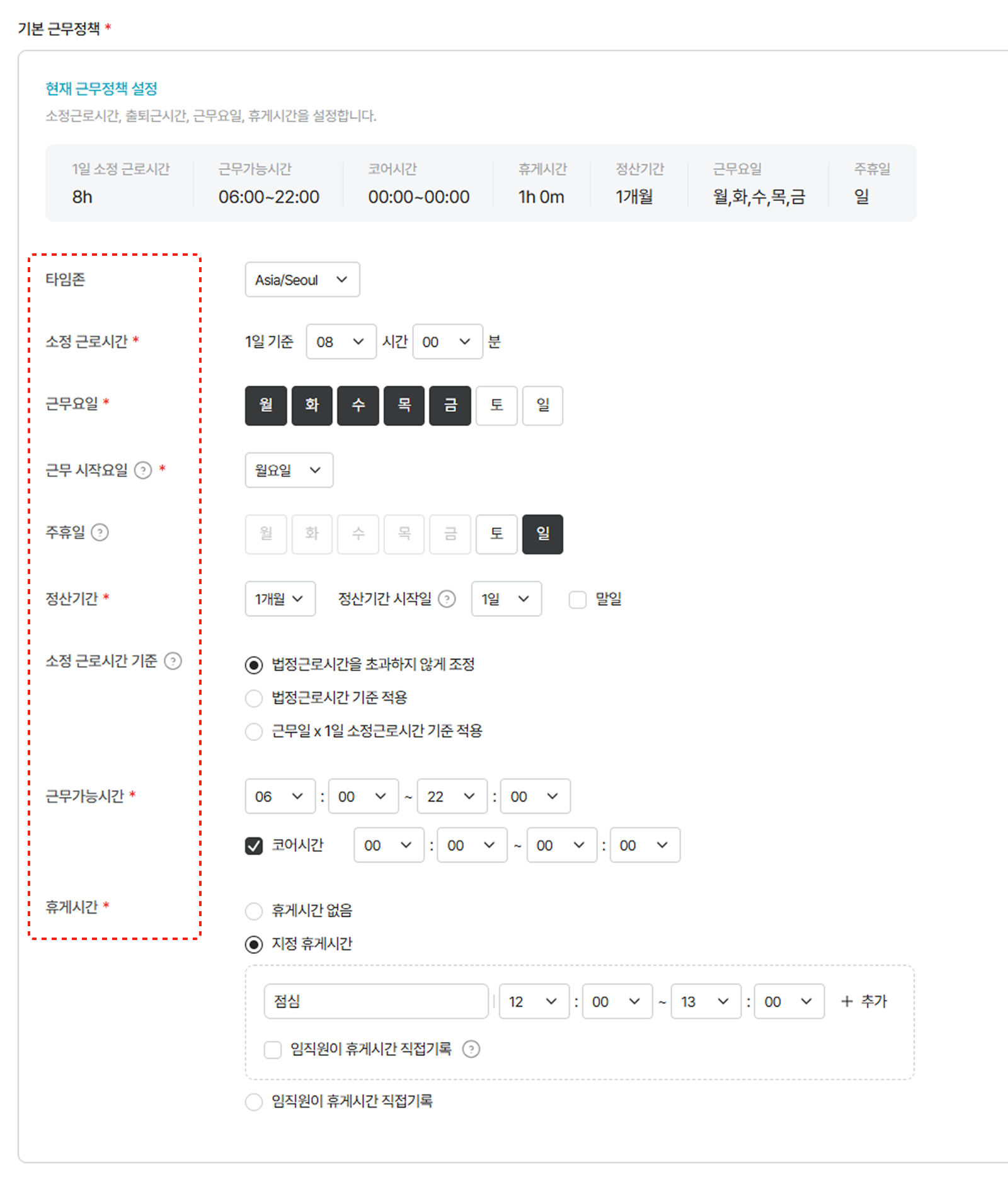Toggle 토 in 근무요일 row

click(x=496, y=405)
